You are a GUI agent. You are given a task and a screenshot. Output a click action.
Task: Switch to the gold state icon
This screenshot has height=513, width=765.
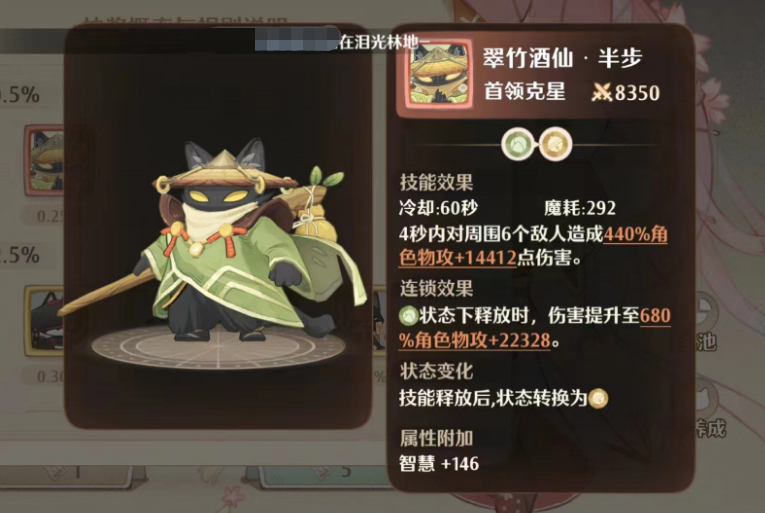[555, 144]
